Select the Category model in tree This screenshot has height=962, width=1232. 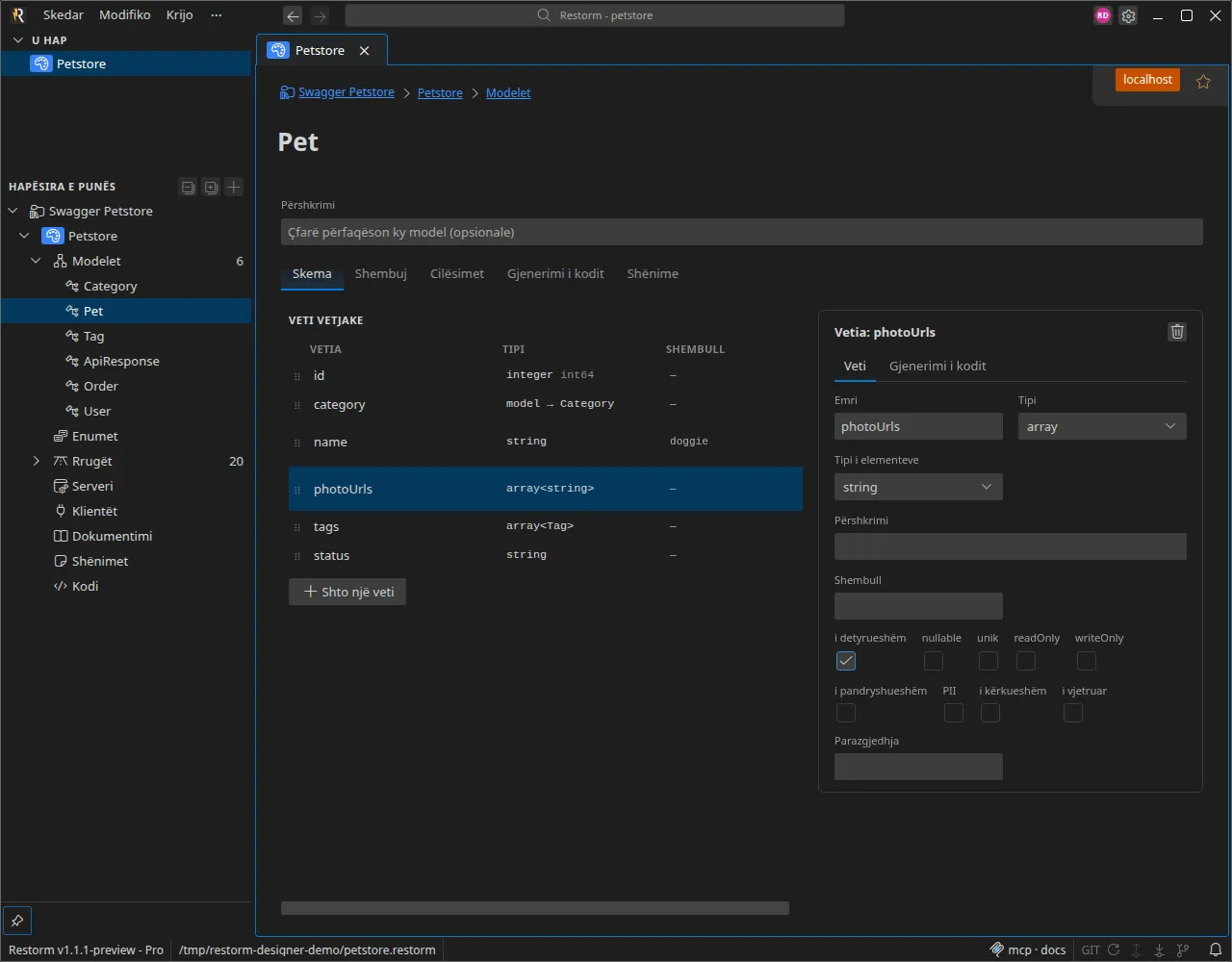pyautogui.click(x=126, y=286)
